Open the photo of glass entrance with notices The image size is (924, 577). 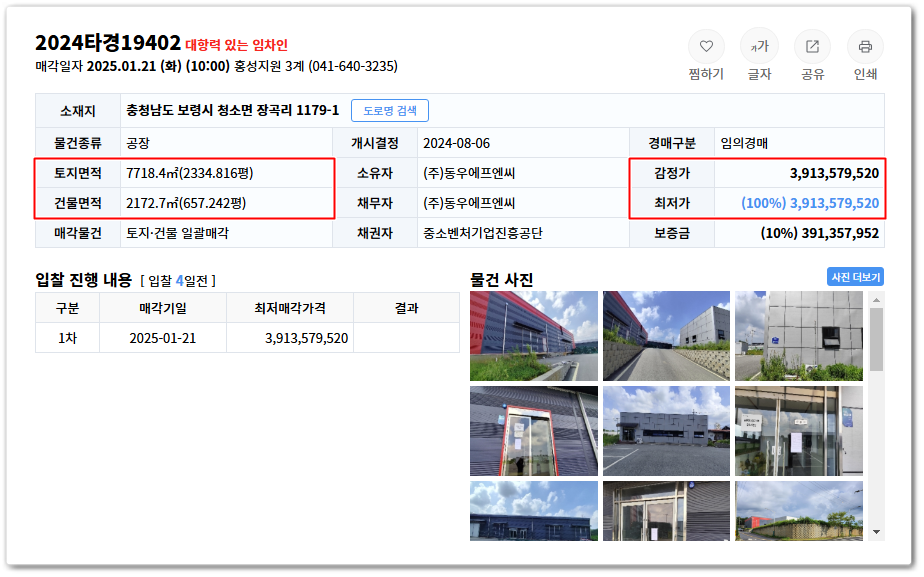click(798, 431)
